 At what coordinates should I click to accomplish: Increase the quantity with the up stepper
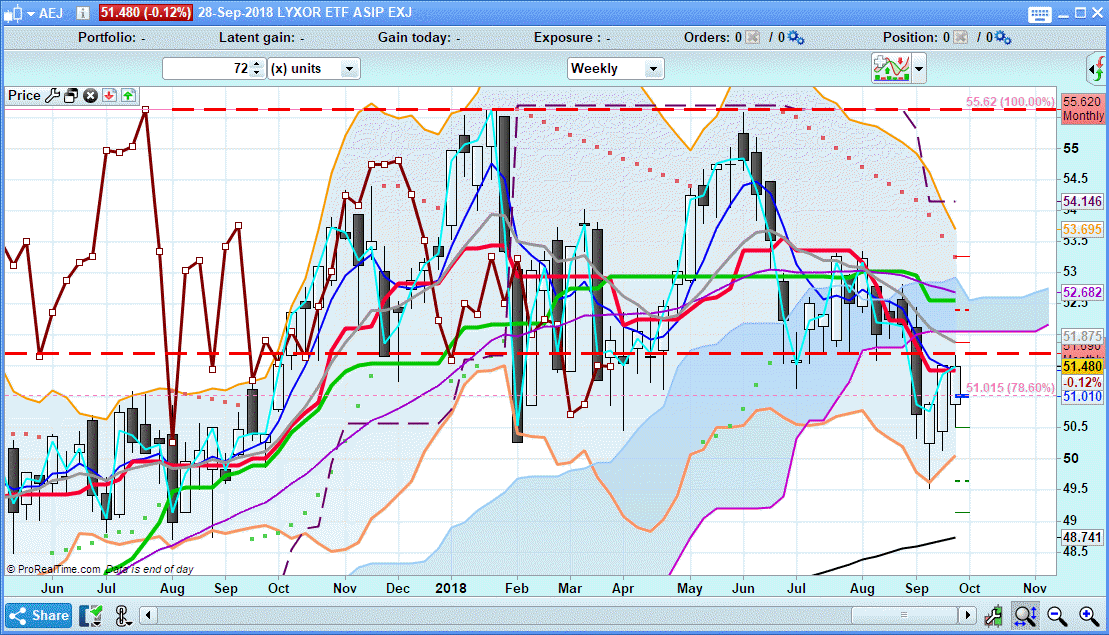tap(257, 64)
